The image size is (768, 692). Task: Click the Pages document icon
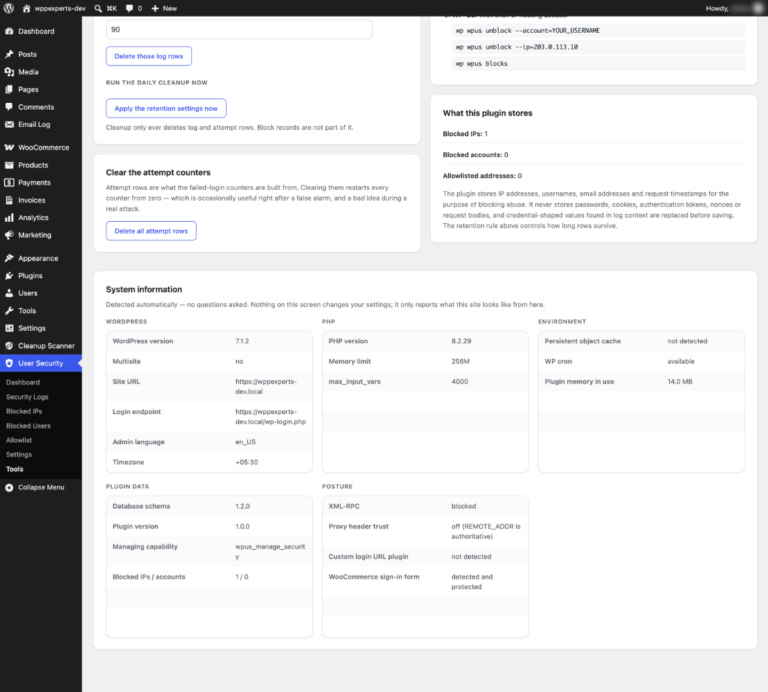pos(9,90)
